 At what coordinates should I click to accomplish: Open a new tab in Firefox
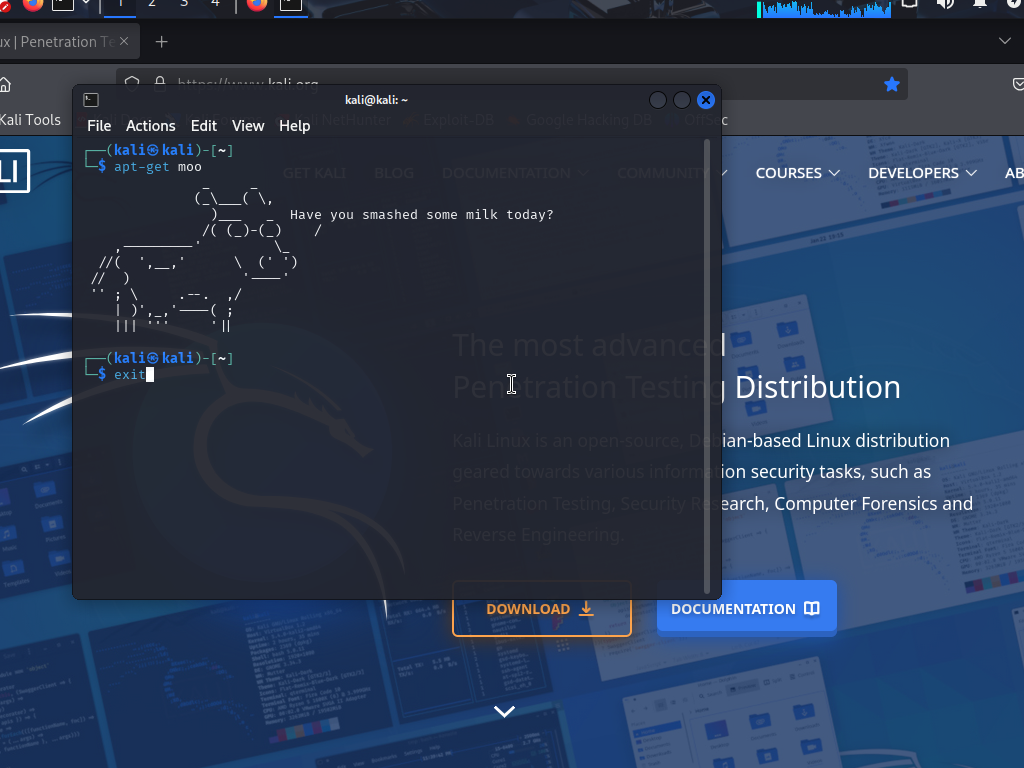[161, 42]
